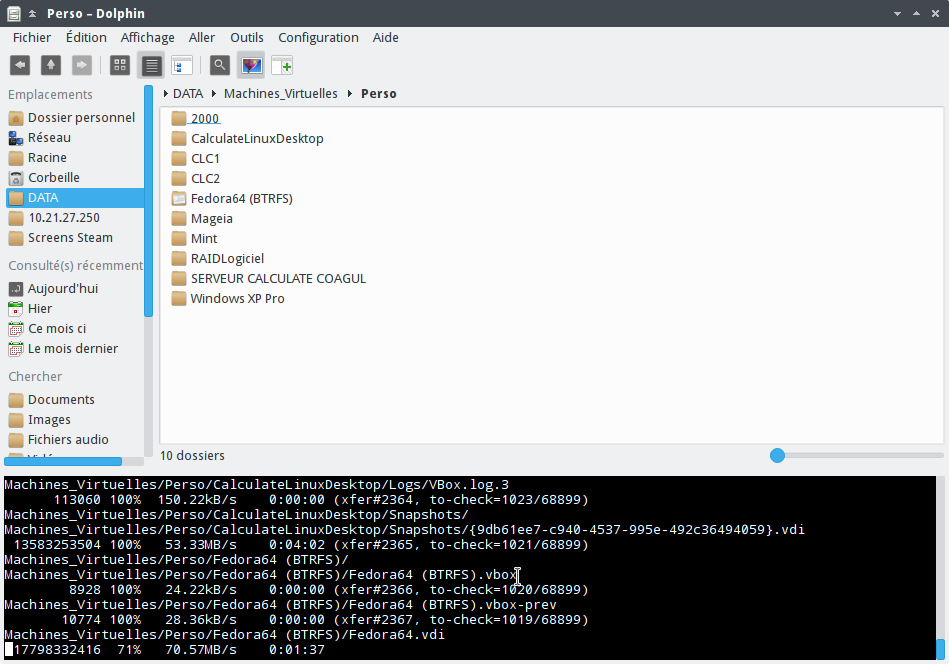Screen dimensions: 949x664
Task: Navigate to Machines_Virtuelles in breadcrumb
Action: 281,94
